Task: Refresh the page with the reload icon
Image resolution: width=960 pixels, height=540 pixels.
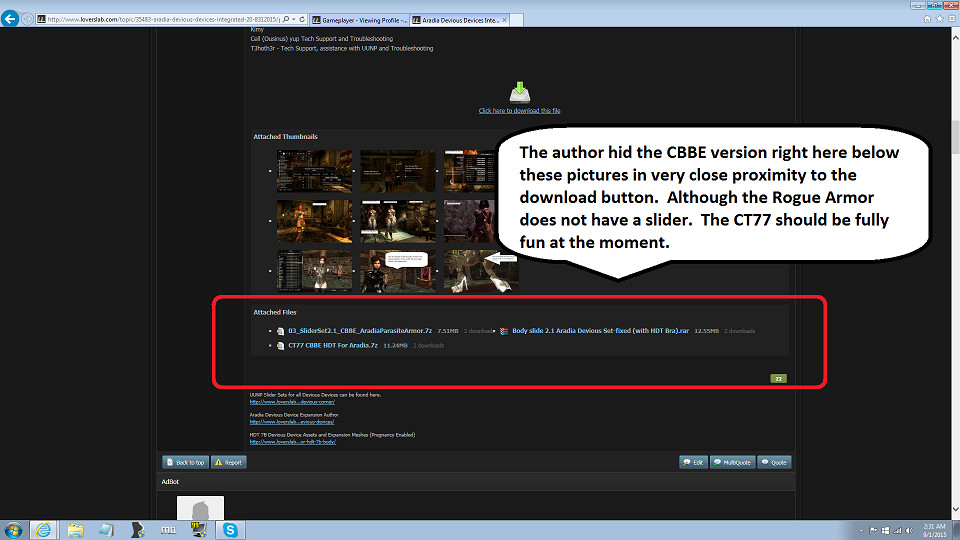Action: pos(300,19)
